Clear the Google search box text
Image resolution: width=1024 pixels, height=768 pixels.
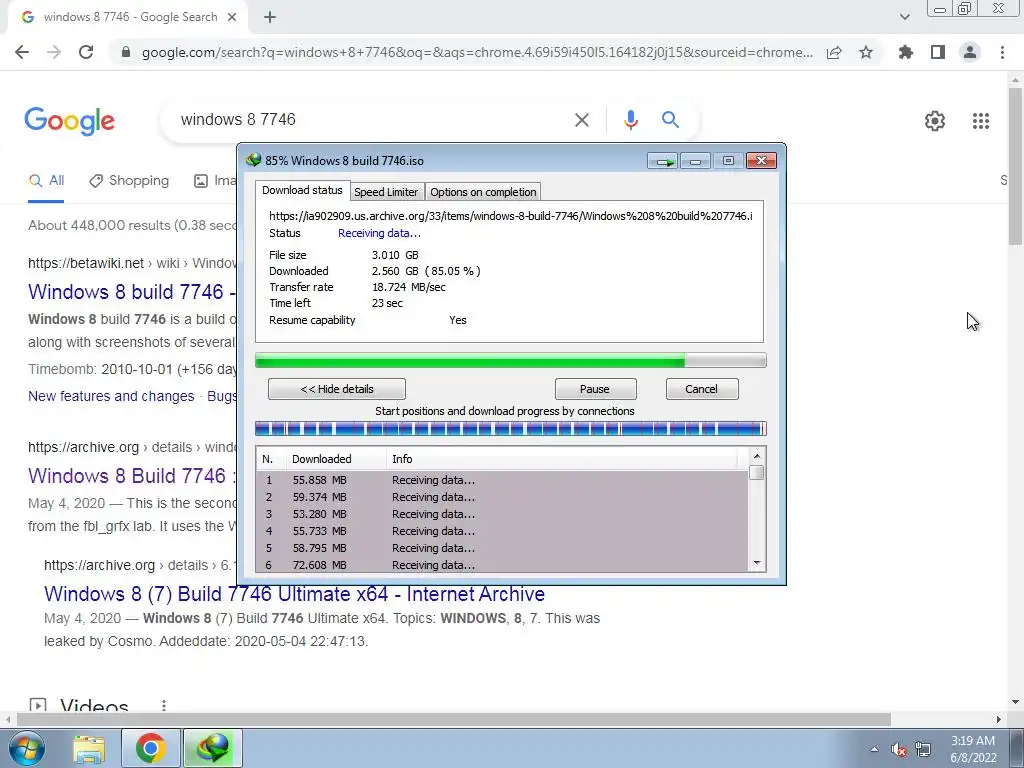click(581, 120)
